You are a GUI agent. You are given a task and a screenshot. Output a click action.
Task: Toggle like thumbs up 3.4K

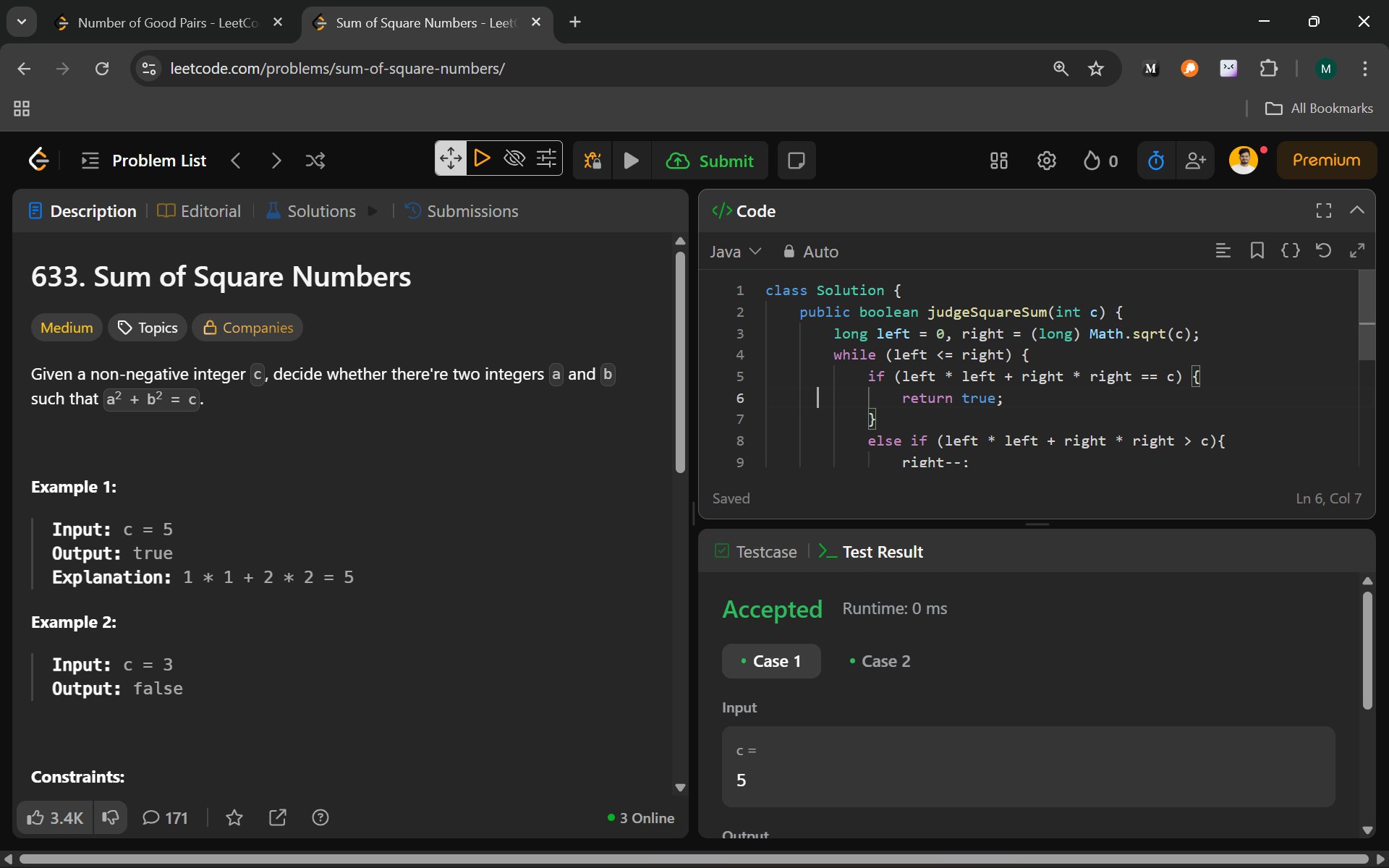click(55, 817)
